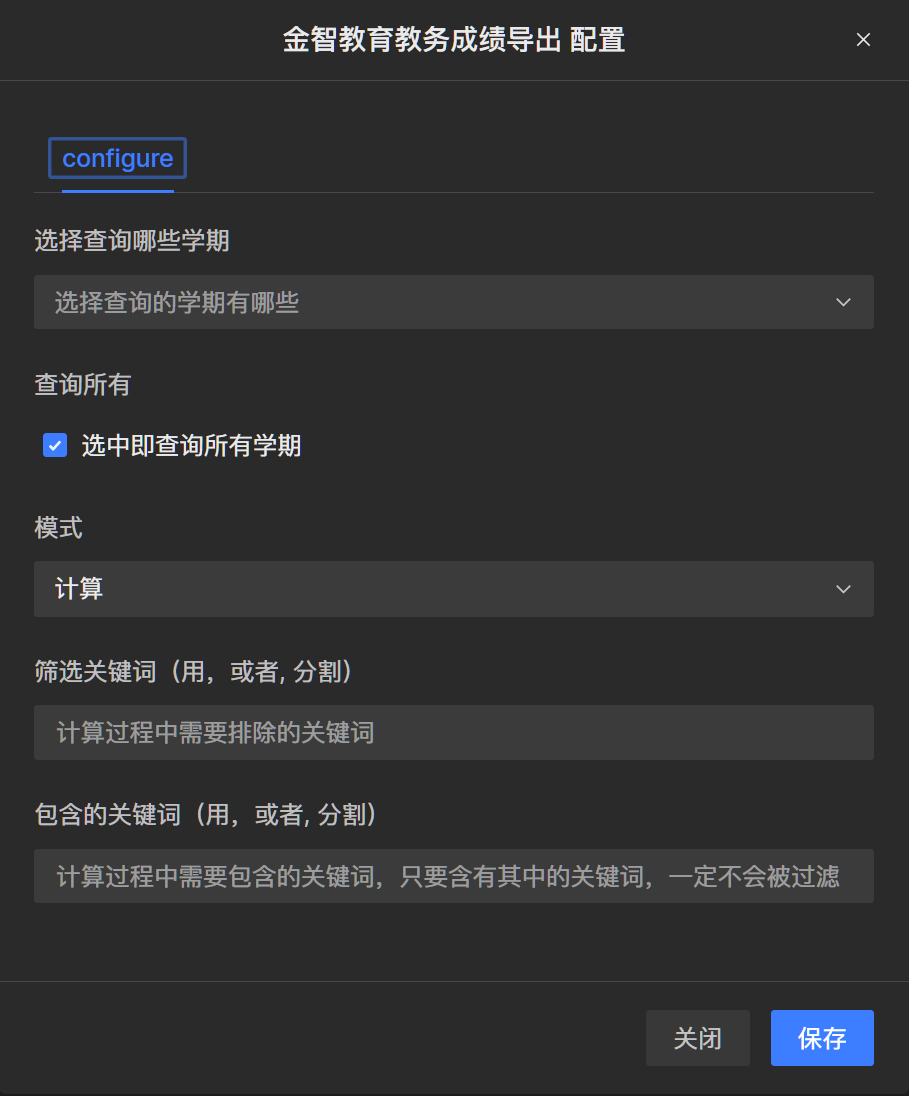Viewport: 909px width, 1096px height.
Task: Click the 查询所有 section label
Action: (82, 384)
